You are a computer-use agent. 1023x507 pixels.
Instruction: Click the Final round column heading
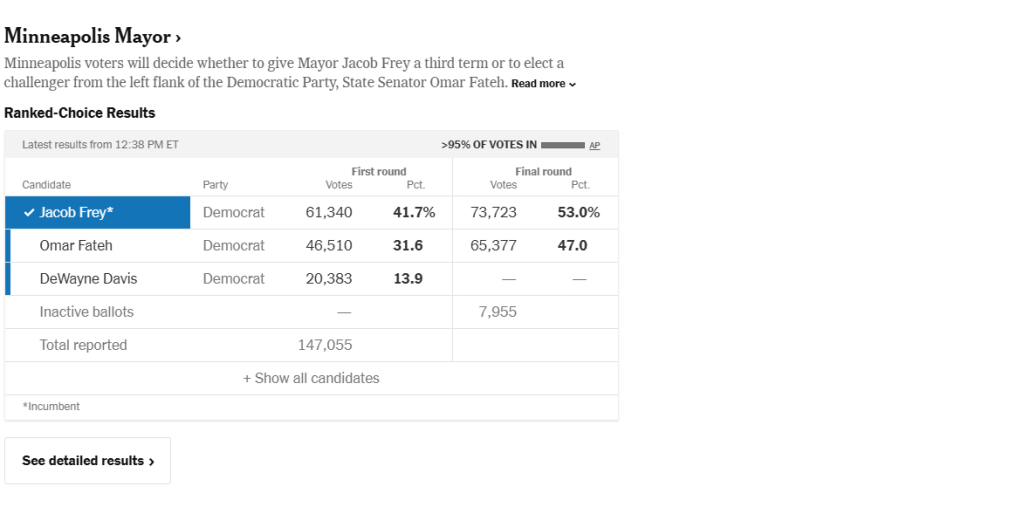pos(543,172)
